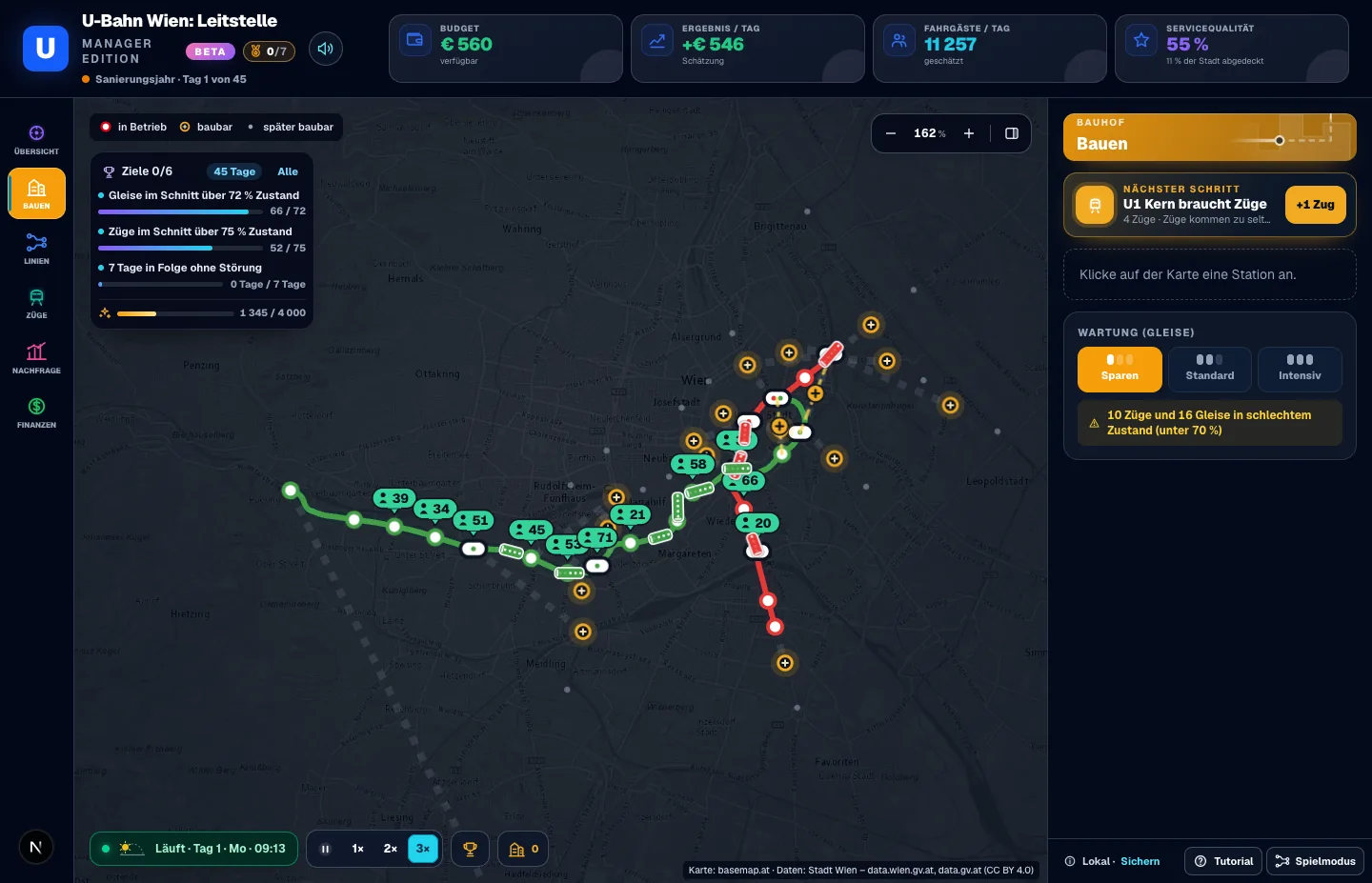Open the medal 0/7 achievements badge
The height and width of the screenshot is (883, 1372).
[269, 51]
